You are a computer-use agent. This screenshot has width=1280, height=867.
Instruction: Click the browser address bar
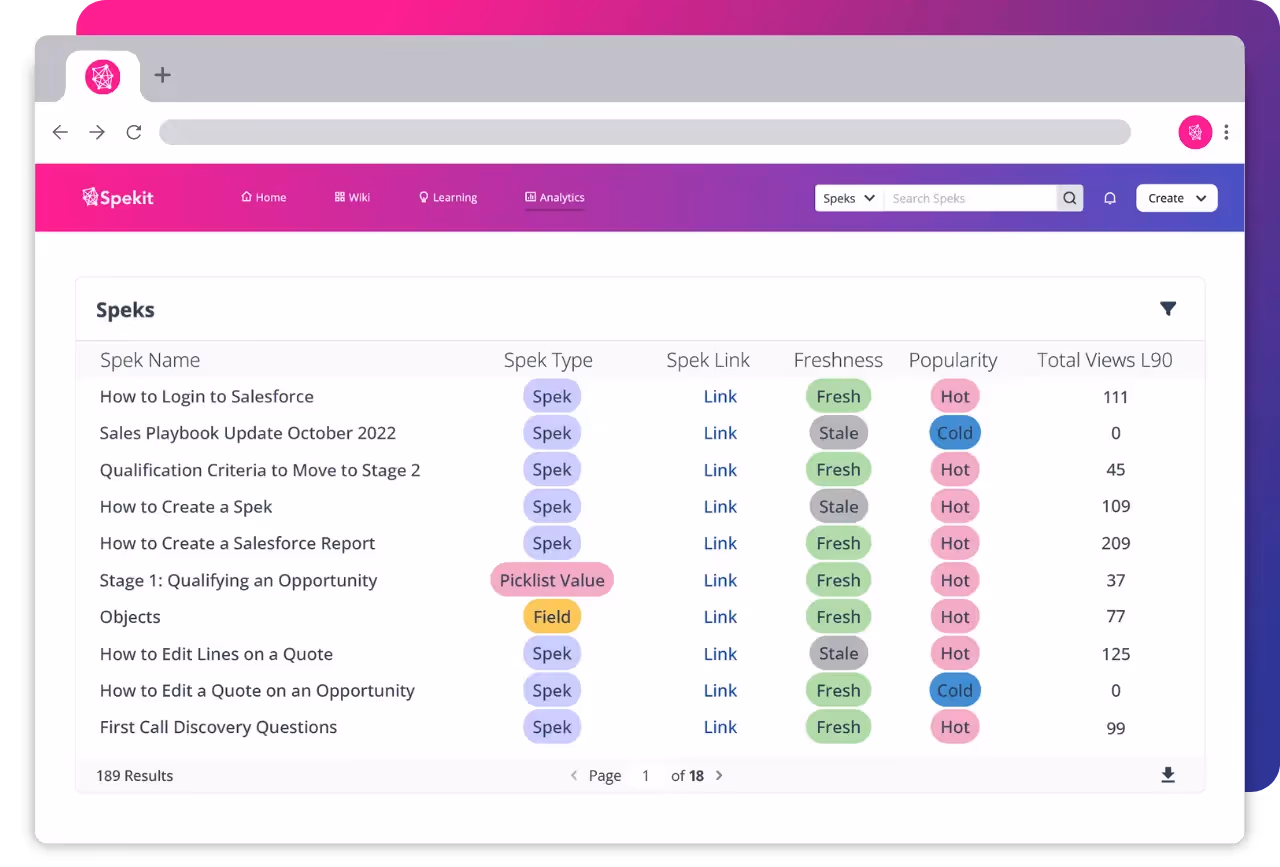645,132
